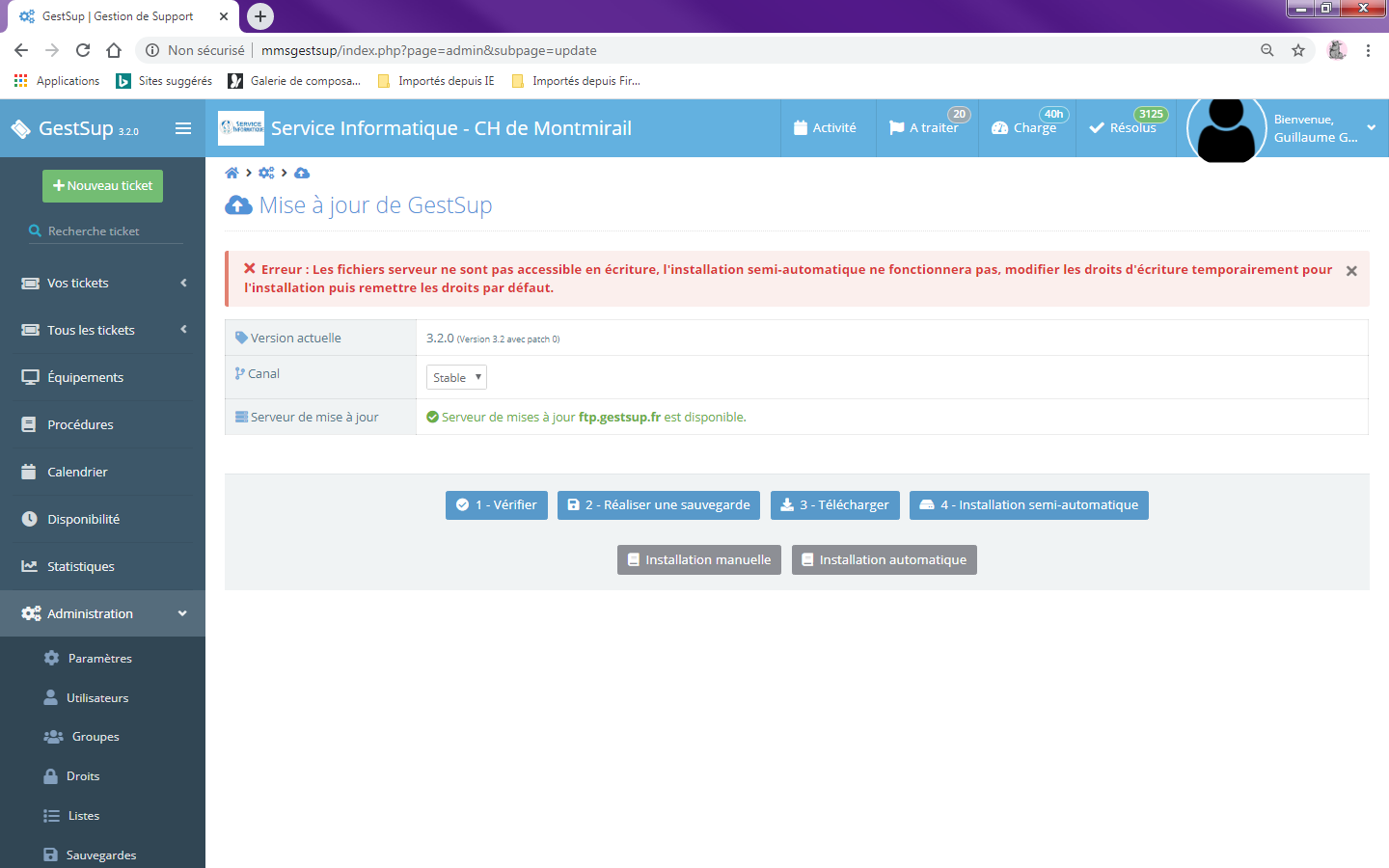Viewport: 1389px width, 868px height.
Task: Open Installation automatique documentation button
Action: click(x=885, y=560)
